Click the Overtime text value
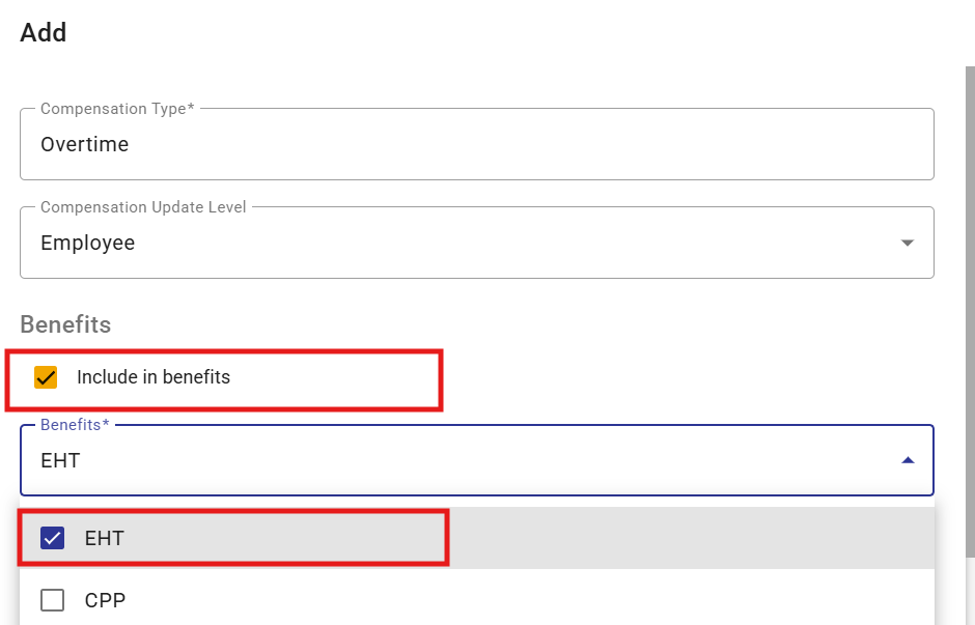The image size is (975, 625). [85, 144]
